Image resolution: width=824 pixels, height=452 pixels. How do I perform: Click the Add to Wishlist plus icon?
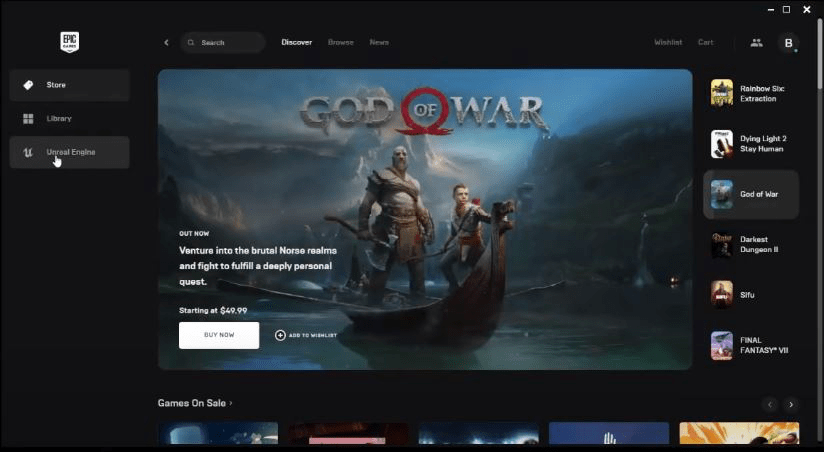click(280, 335)
